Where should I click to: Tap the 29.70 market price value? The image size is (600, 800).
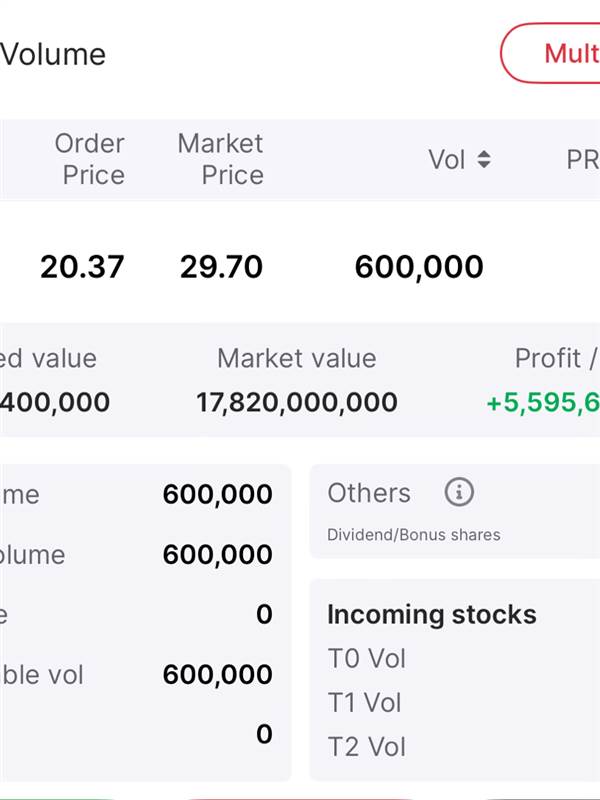click(221, 267)
